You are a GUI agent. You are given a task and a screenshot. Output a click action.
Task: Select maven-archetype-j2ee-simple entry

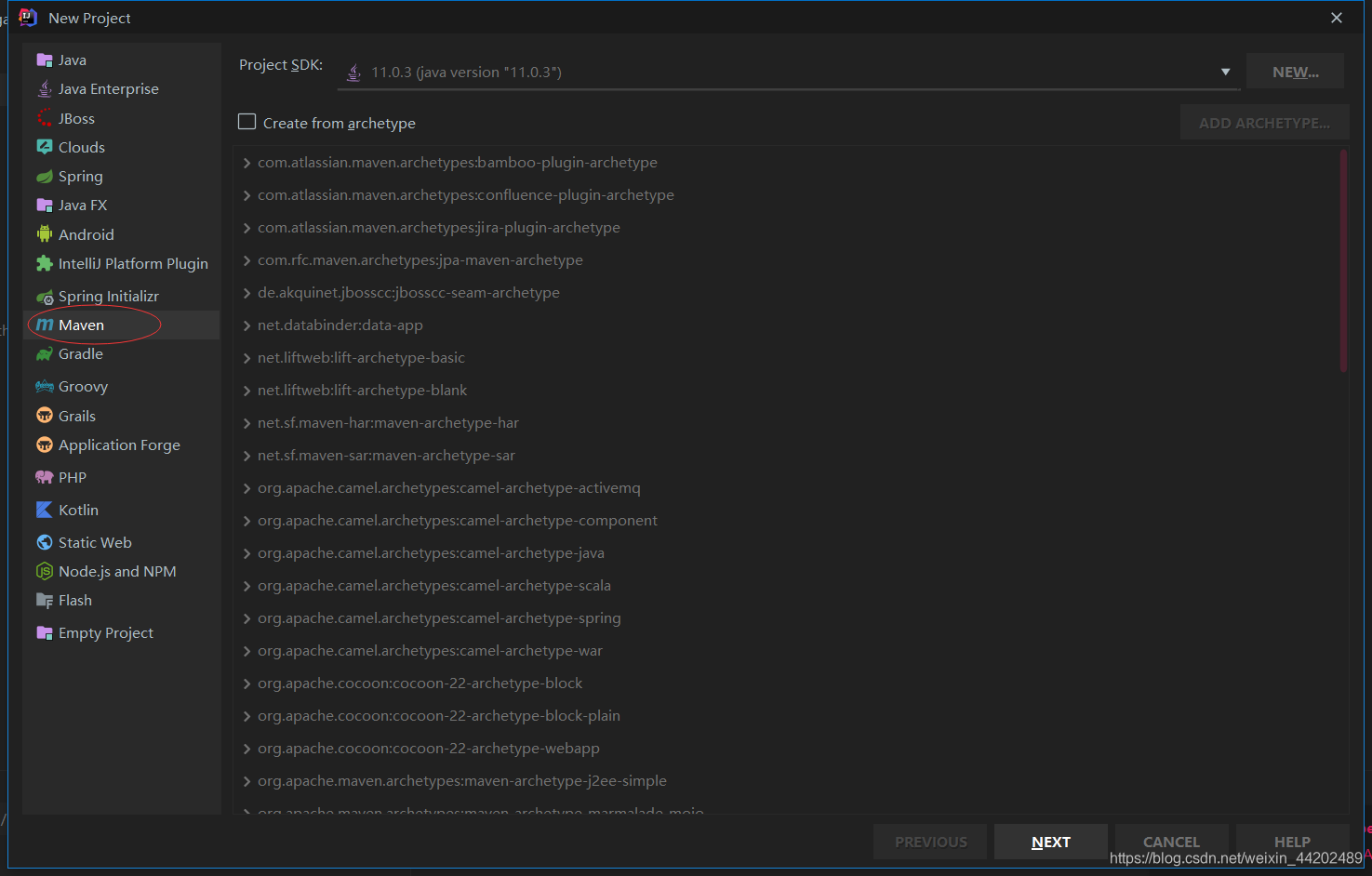tap(462, 781)
